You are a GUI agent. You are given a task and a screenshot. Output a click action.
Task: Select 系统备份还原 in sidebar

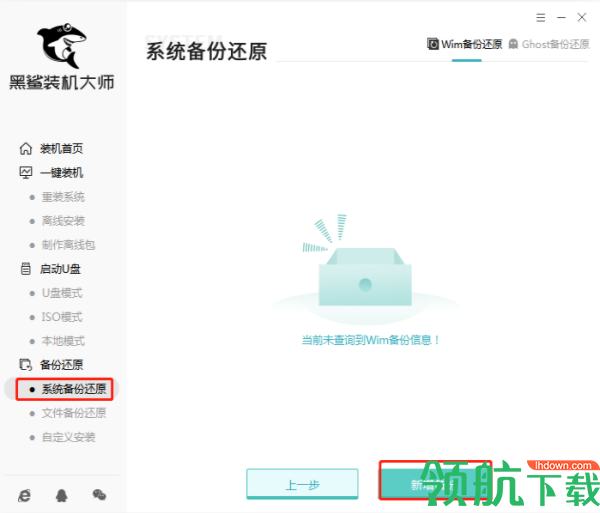(x=64, y=389)
